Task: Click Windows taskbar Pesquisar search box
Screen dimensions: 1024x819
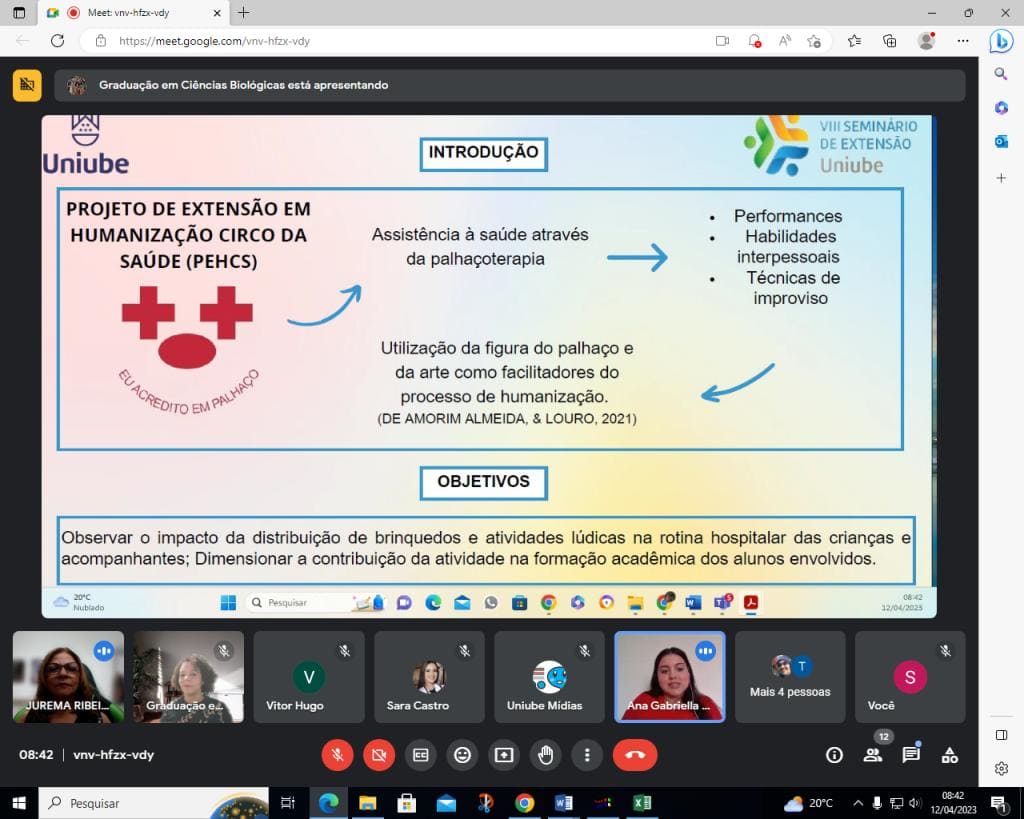Action: coord(153,803)
